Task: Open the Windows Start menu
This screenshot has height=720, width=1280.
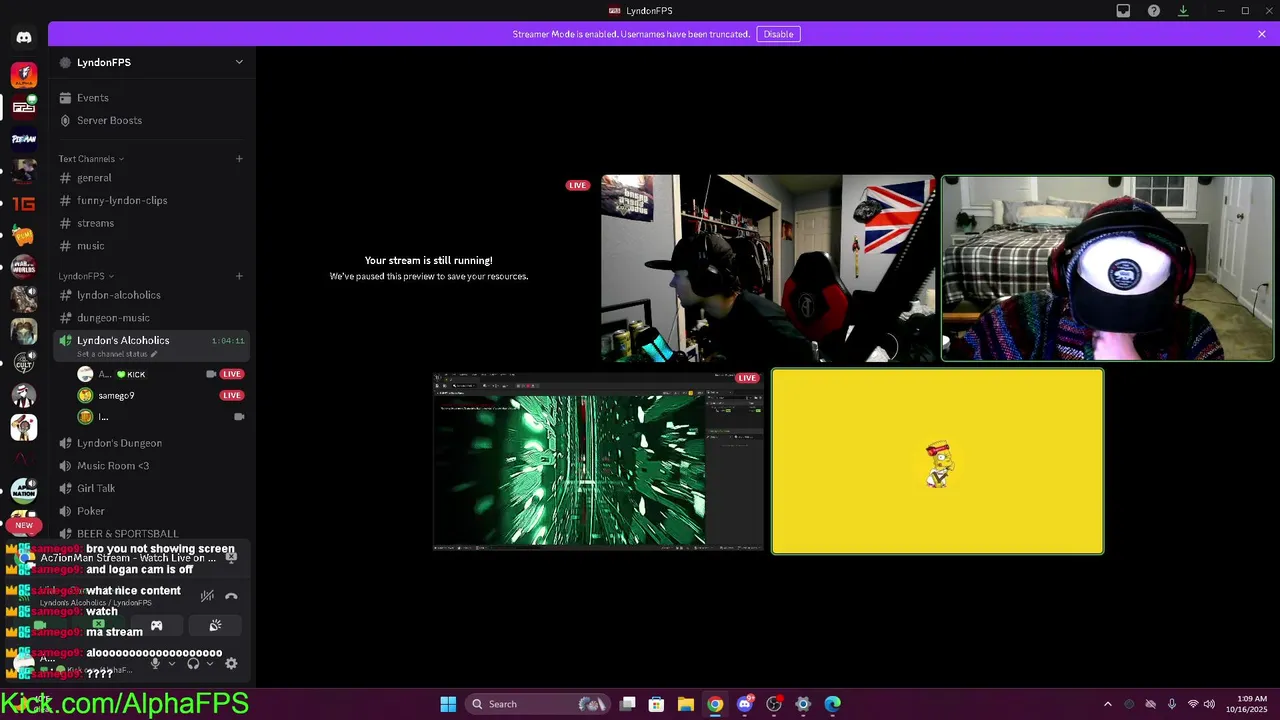Action: coord(448,704)
